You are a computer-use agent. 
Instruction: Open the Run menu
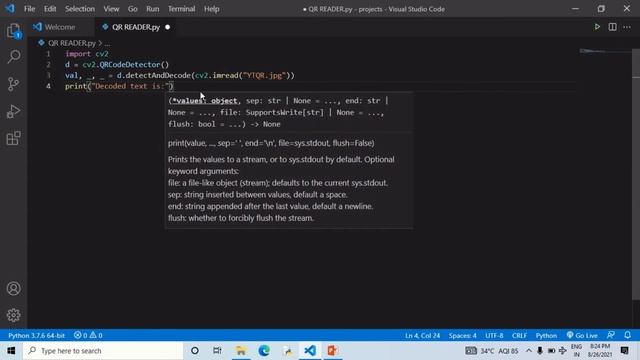pos(153,9)
